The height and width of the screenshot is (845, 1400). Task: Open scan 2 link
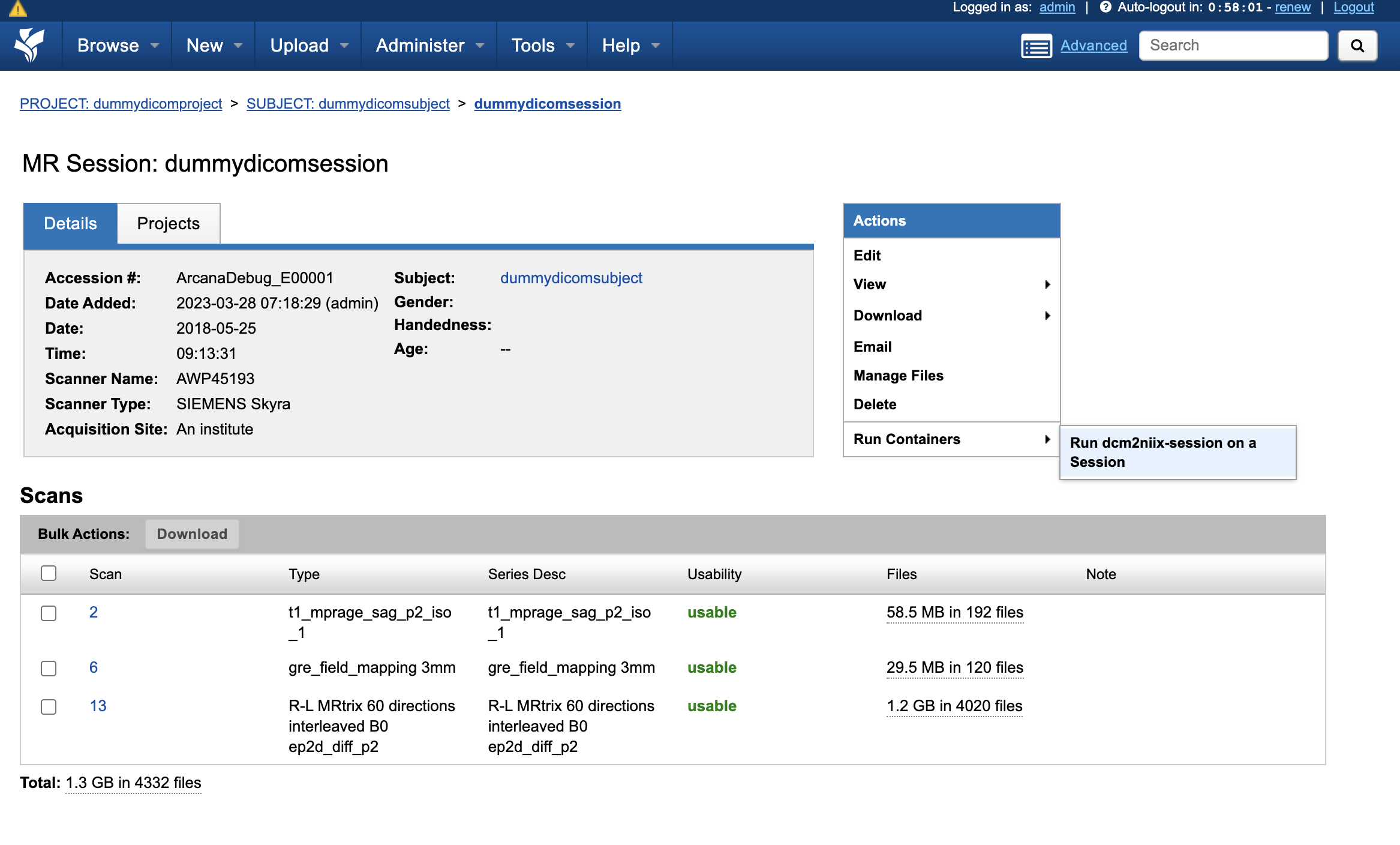click(94, 612)
